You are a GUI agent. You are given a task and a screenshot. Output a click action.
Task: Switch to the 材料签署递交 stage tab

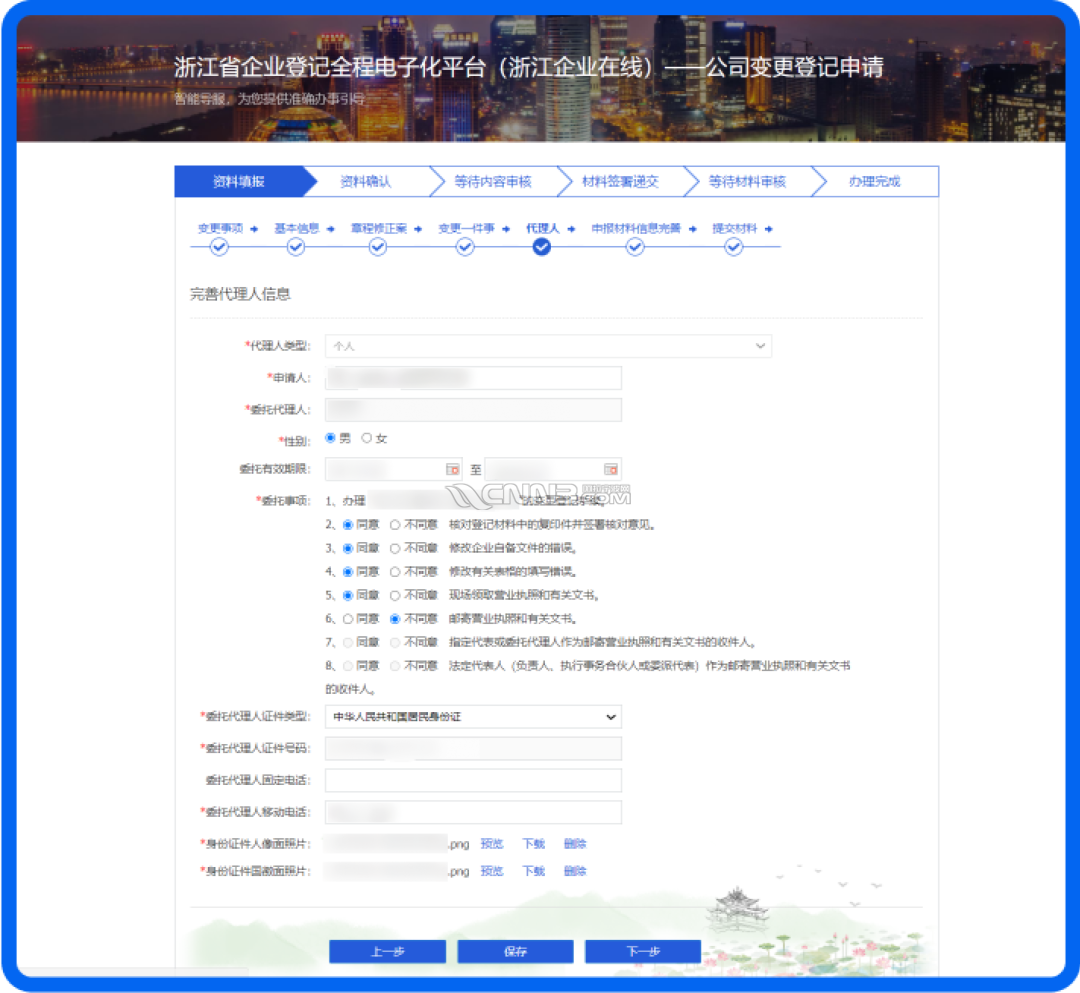[x=620, y=182]
